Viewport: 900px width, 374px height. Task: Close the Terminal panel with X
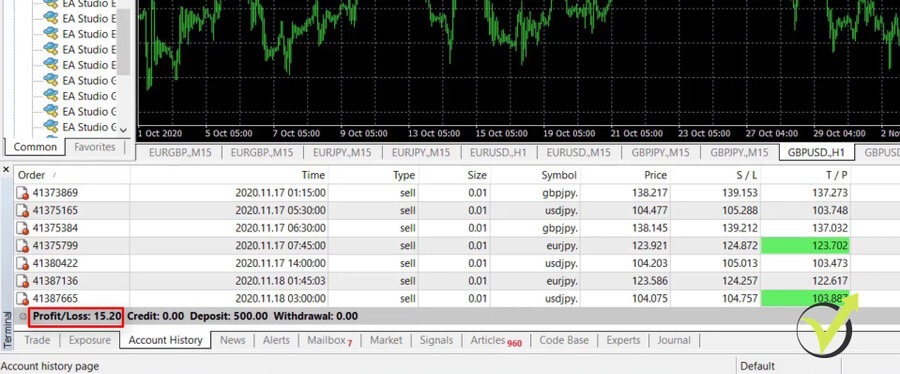pos(6,170)
